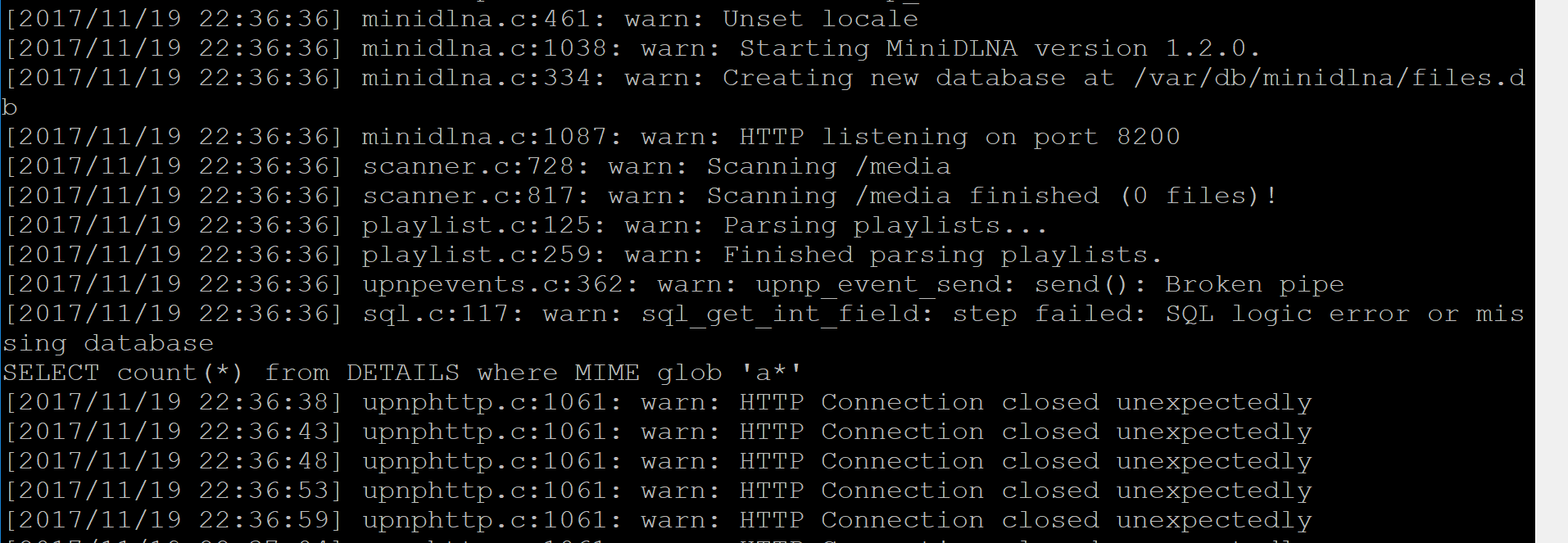The height and width of the screenshot is (543, 1568).
Task: Click "Connection closed unexpectedly" on the 22:36:43 line
Action: (1066, 432)
